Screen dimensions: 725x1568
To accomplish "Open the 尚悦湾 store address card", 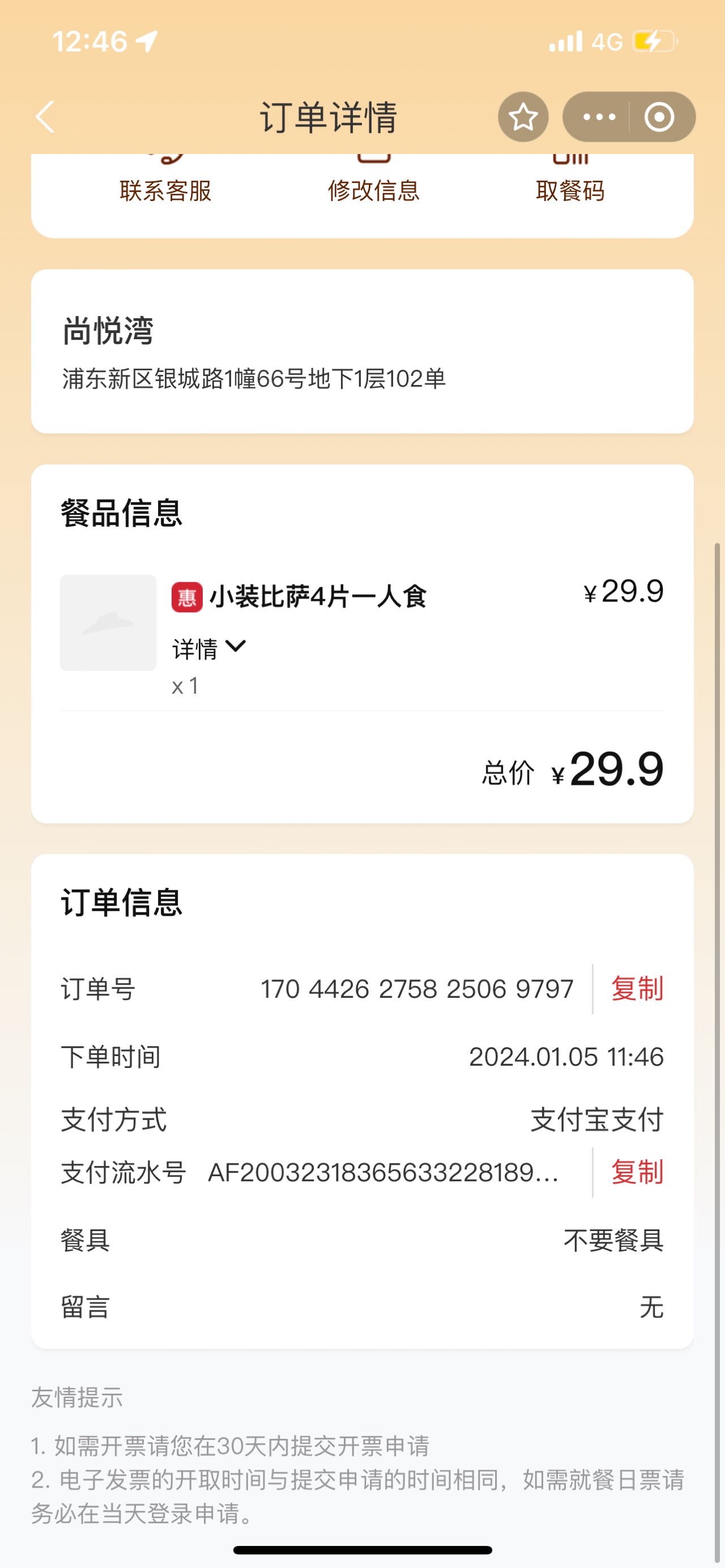I will (x=362, y=351).
